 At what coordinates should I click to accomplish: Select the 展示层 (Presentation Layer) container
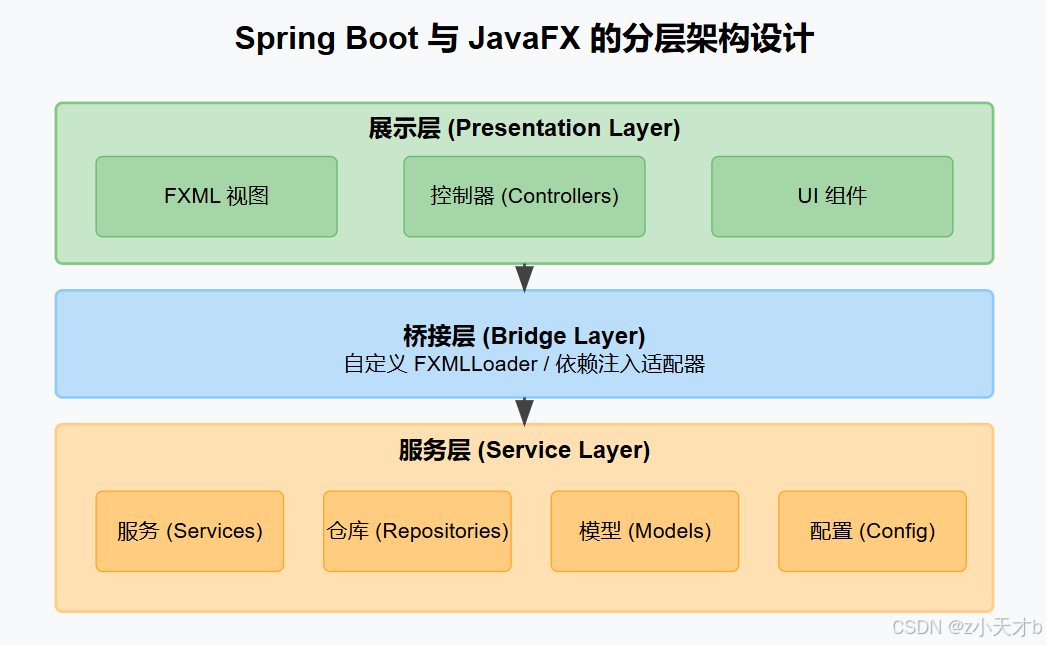tap(524, 182)
